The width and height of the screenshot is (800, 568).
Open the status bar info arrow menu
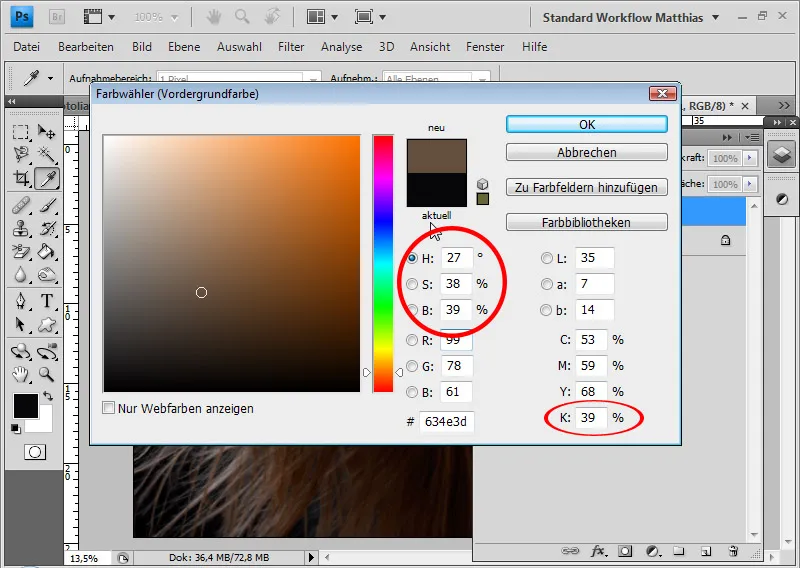pos(311,557)
